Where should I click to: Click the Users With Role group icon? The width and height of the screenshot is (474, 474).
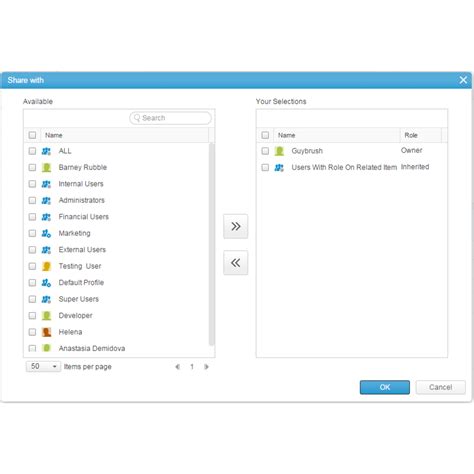coord(279,167)
